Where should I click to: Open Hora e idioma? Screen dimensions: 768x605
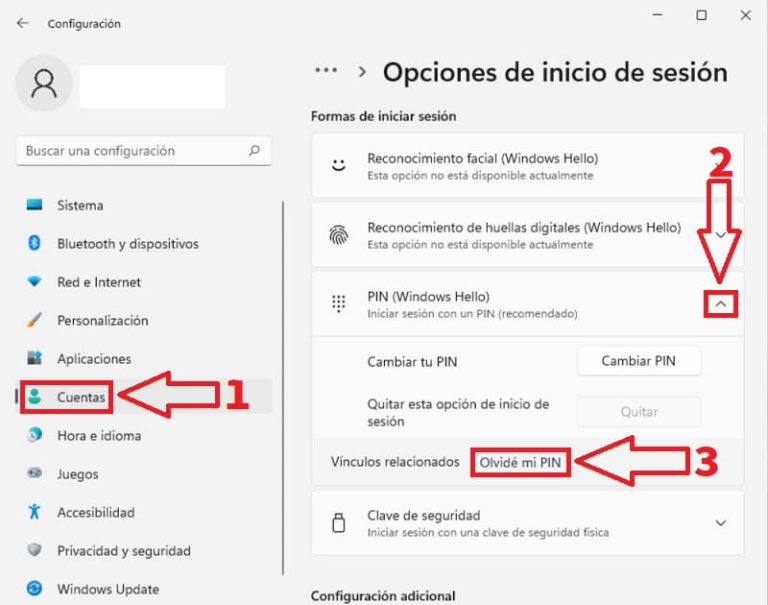(x=99, y=436)
